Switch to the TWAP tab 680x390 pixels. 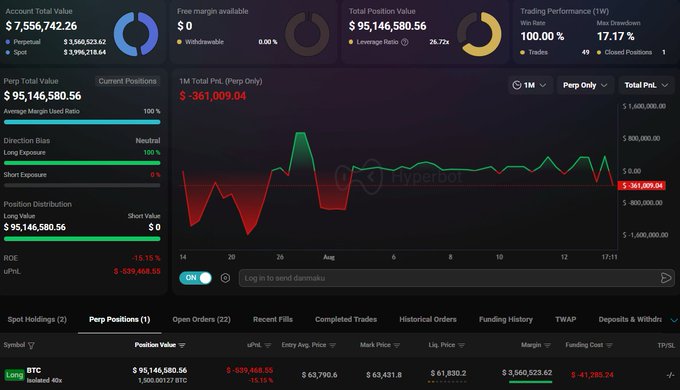(566, 319)
